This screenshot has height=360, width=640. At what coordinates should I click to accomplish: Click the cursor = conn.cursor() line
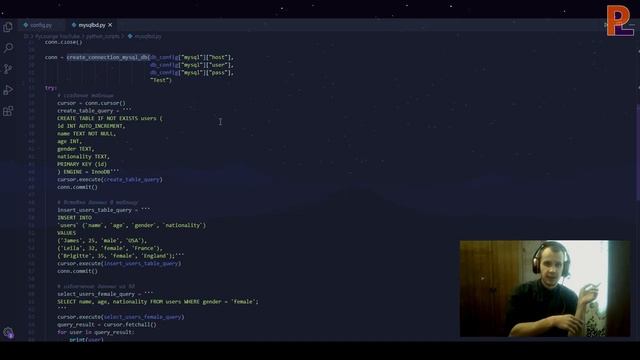pos(91,103)
